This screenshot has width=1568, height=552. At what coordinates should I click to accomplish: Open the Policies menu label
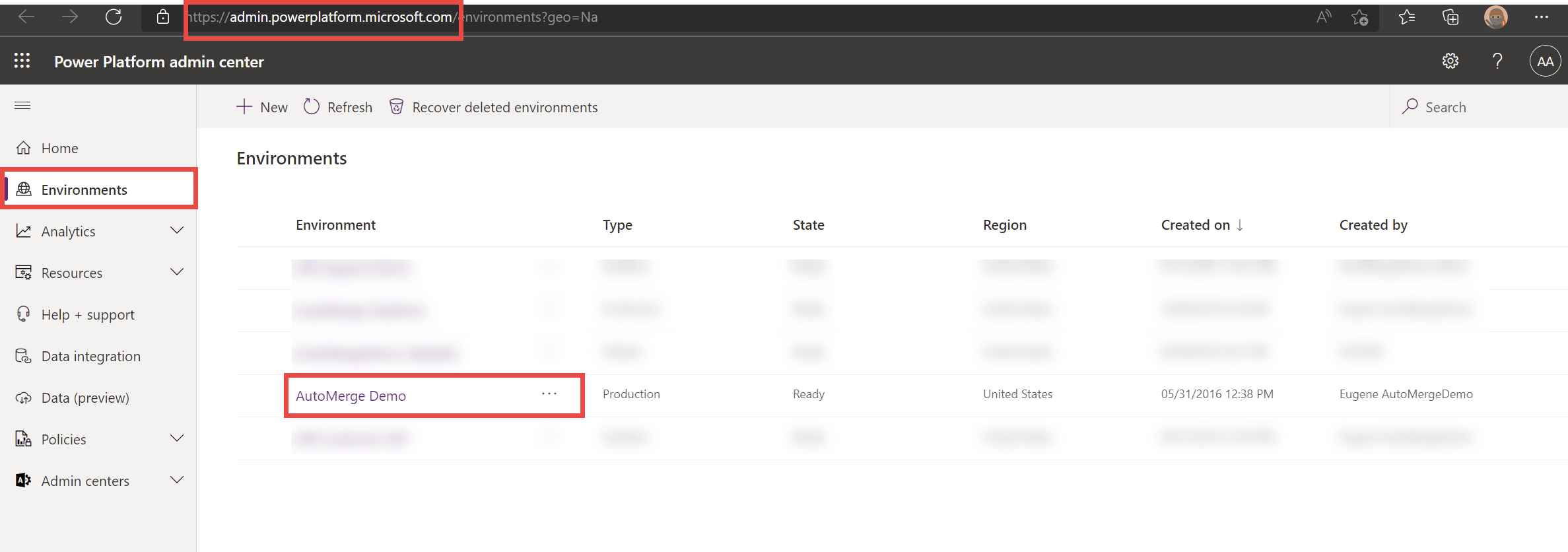click(63, 440)
